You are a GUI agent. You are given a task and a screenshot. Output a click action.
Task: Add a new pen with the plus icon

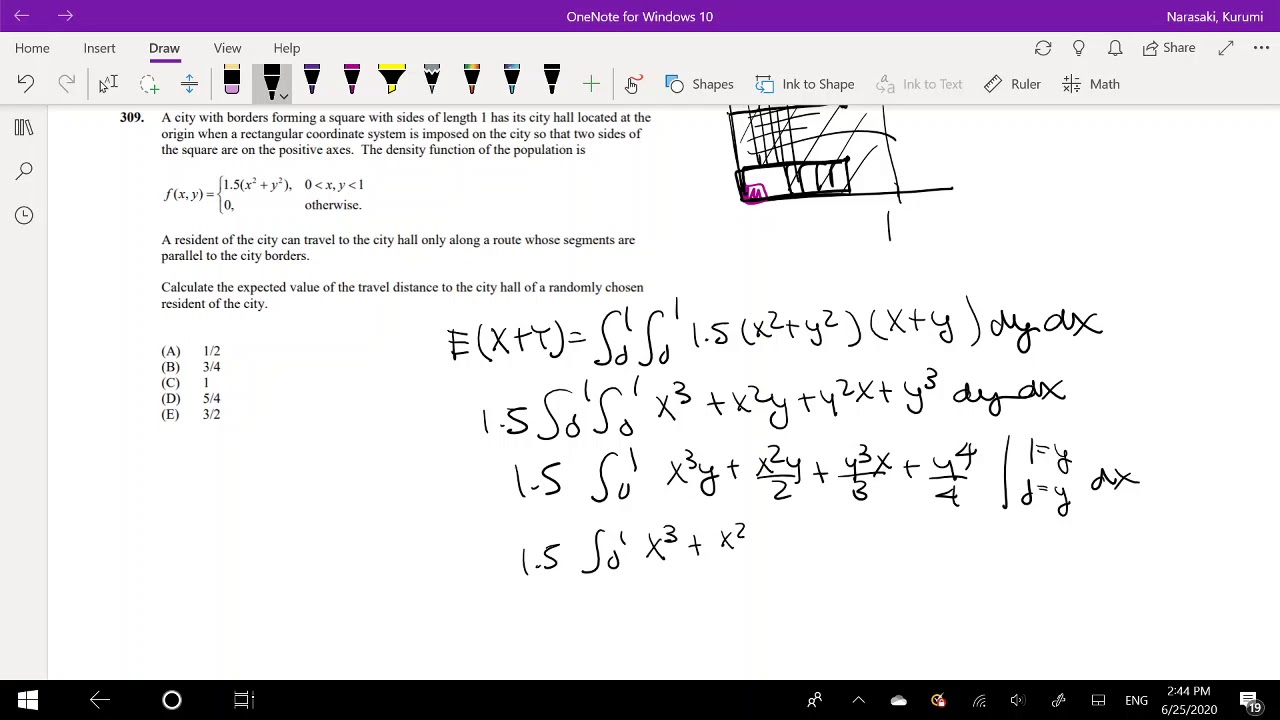click(591, 84)
